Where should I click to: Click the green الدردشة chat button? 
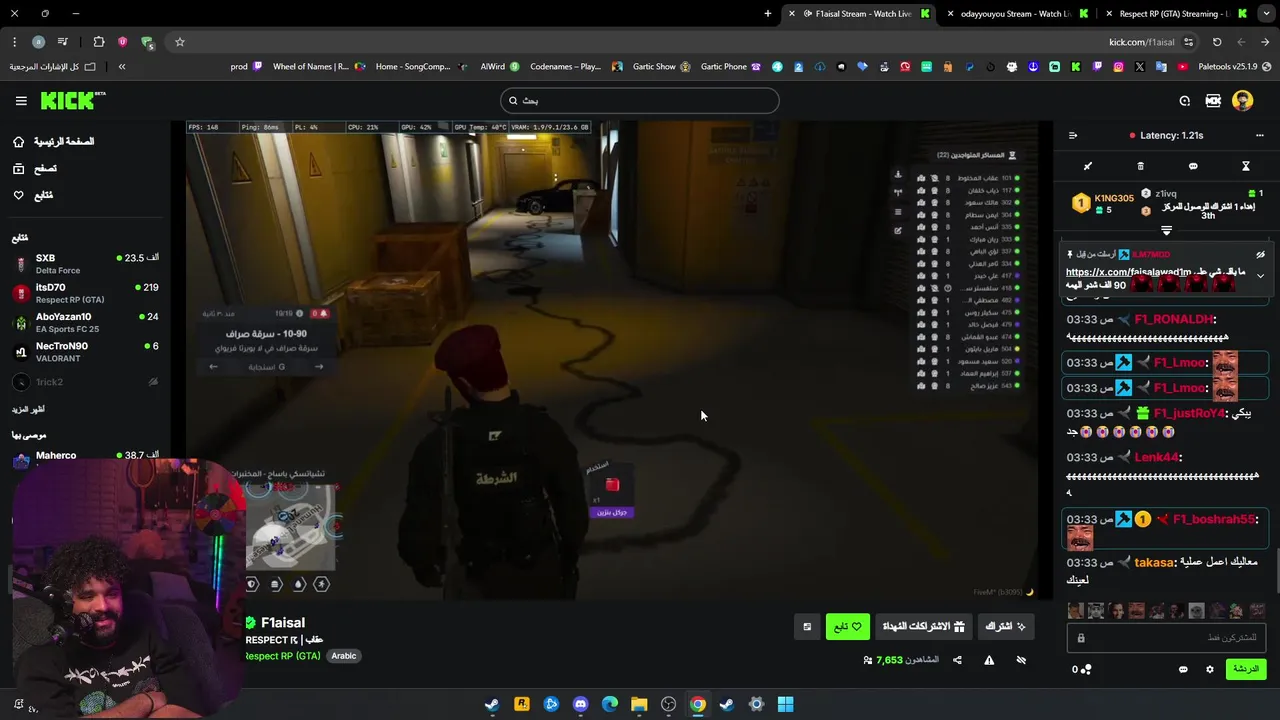[x=1245, y=669]
